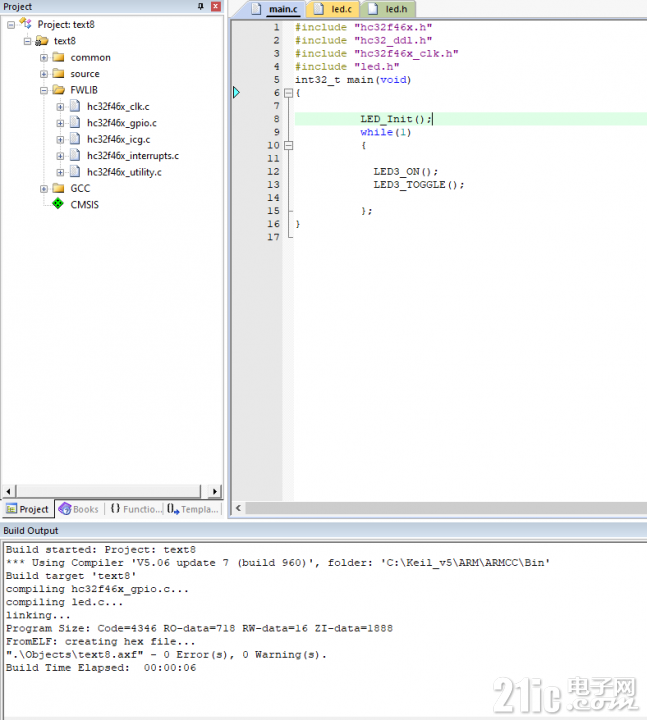647x720 pixels.
Task: Collapse the main function code fold at line 6
Action: tap(288, 93)
